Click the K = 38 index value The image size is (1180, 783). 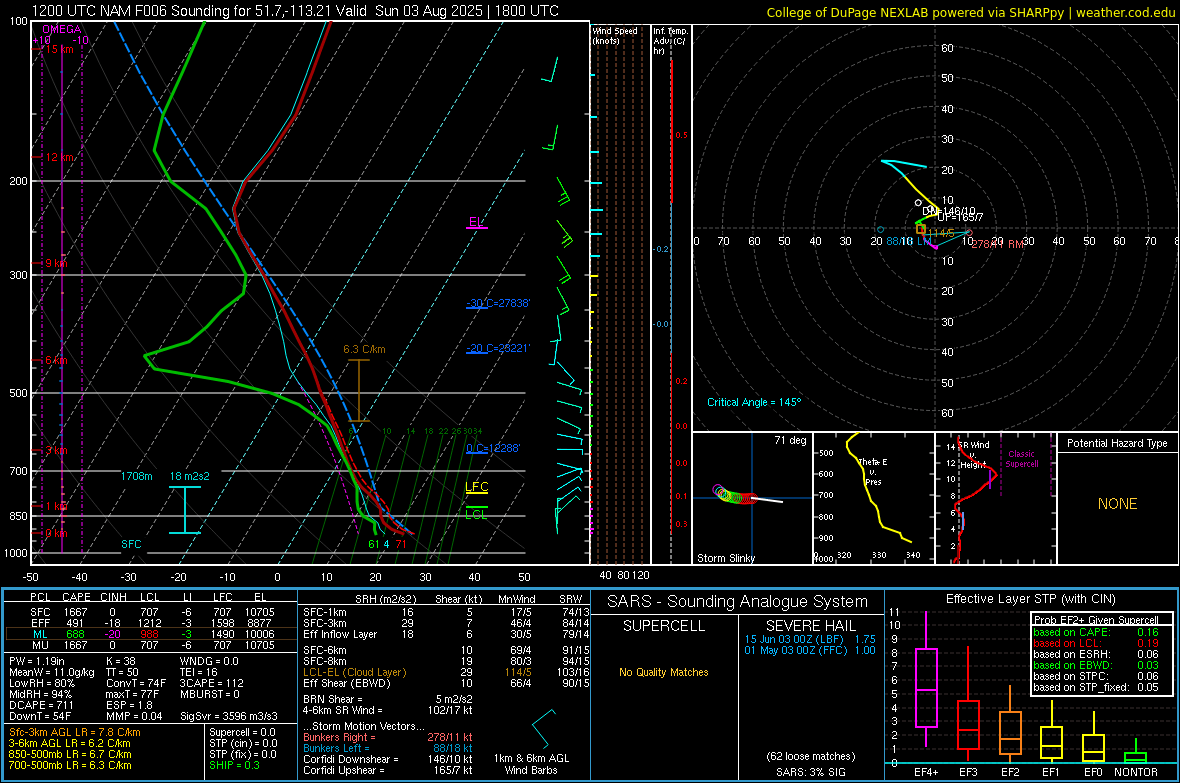tap(120, 661)
